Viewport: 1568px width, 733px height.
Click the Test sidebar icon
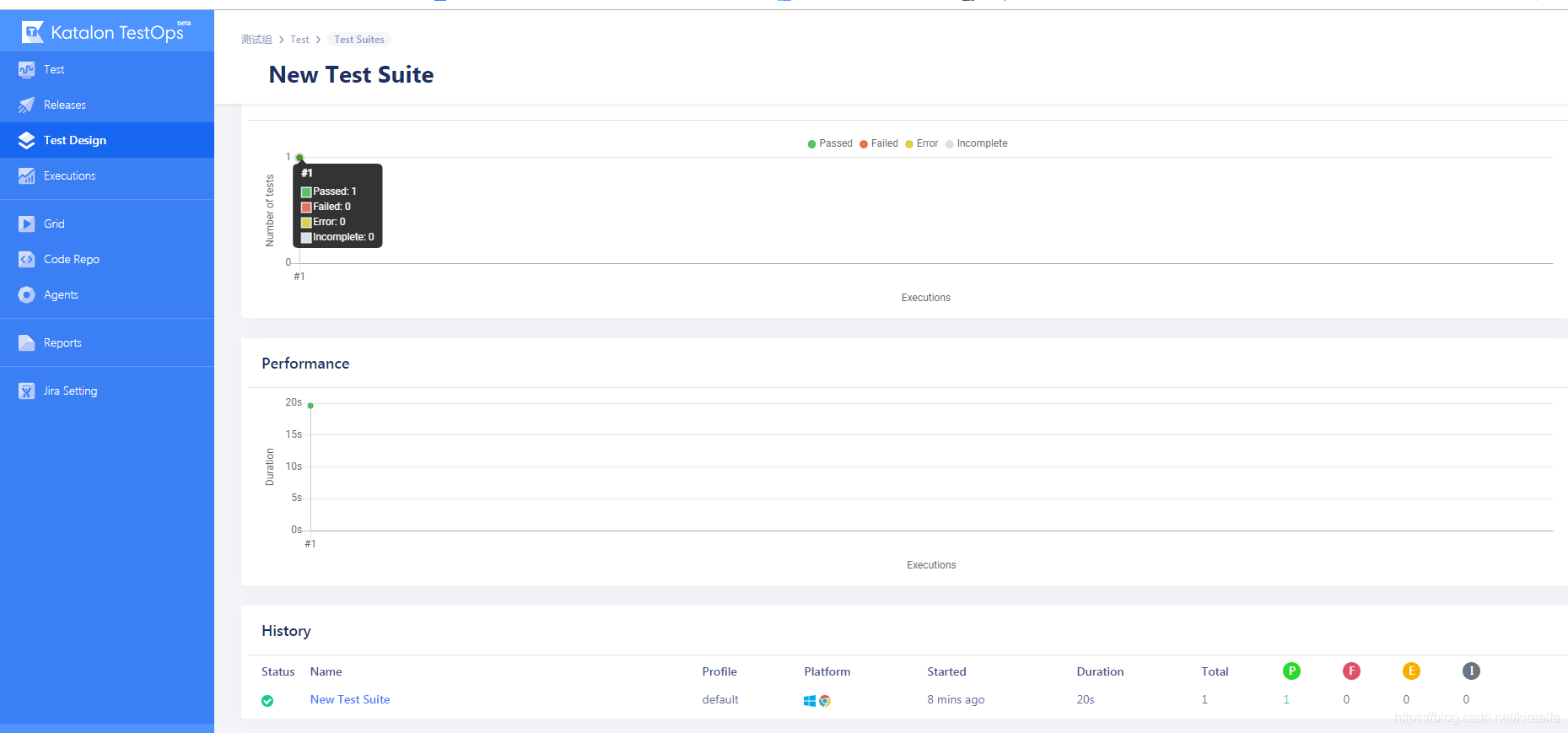coord(27,70)
